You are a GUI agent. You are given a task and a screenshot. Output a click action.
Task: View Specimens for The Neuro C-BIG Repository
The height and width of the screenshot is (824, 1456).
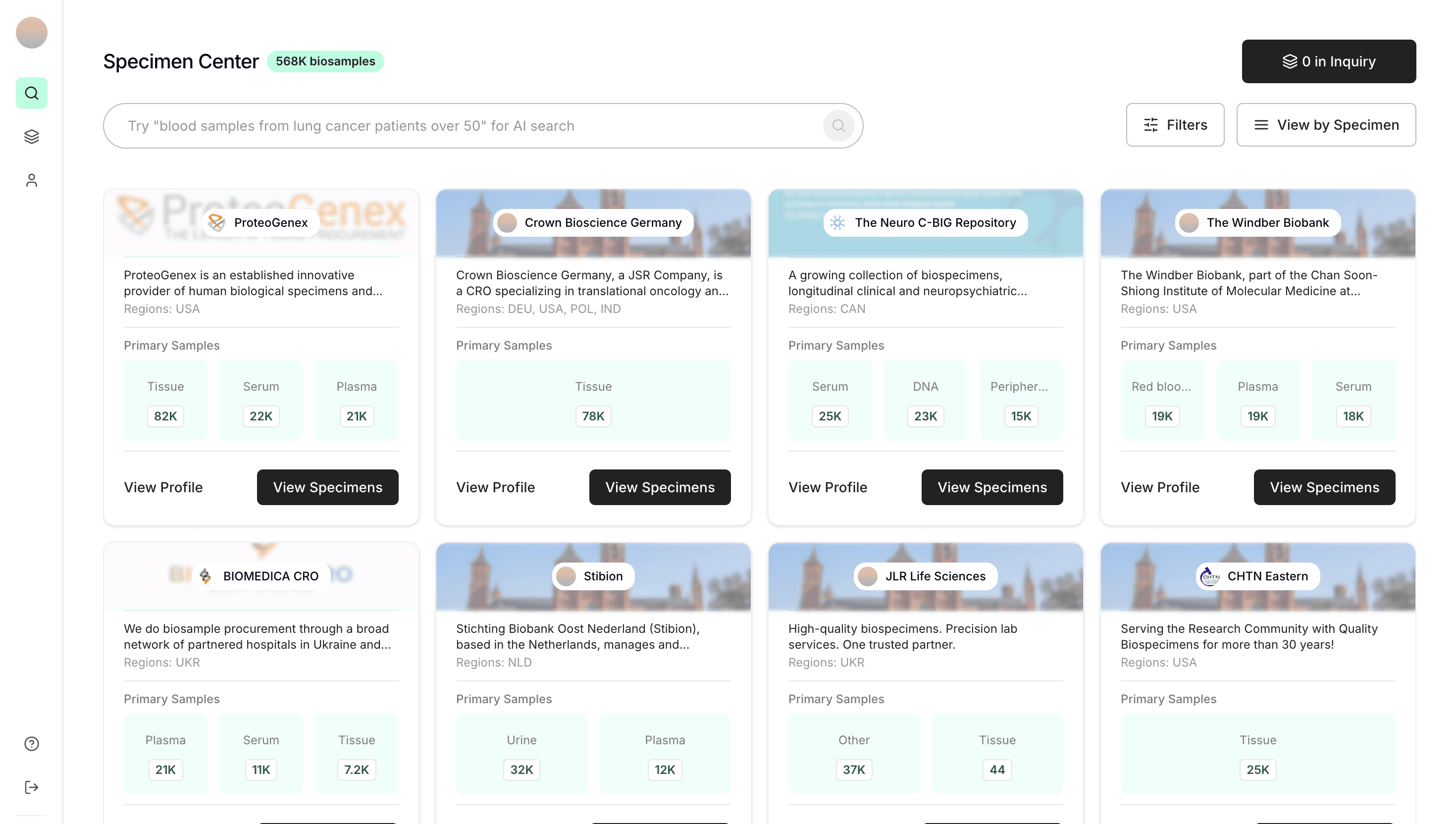(992, 487)
